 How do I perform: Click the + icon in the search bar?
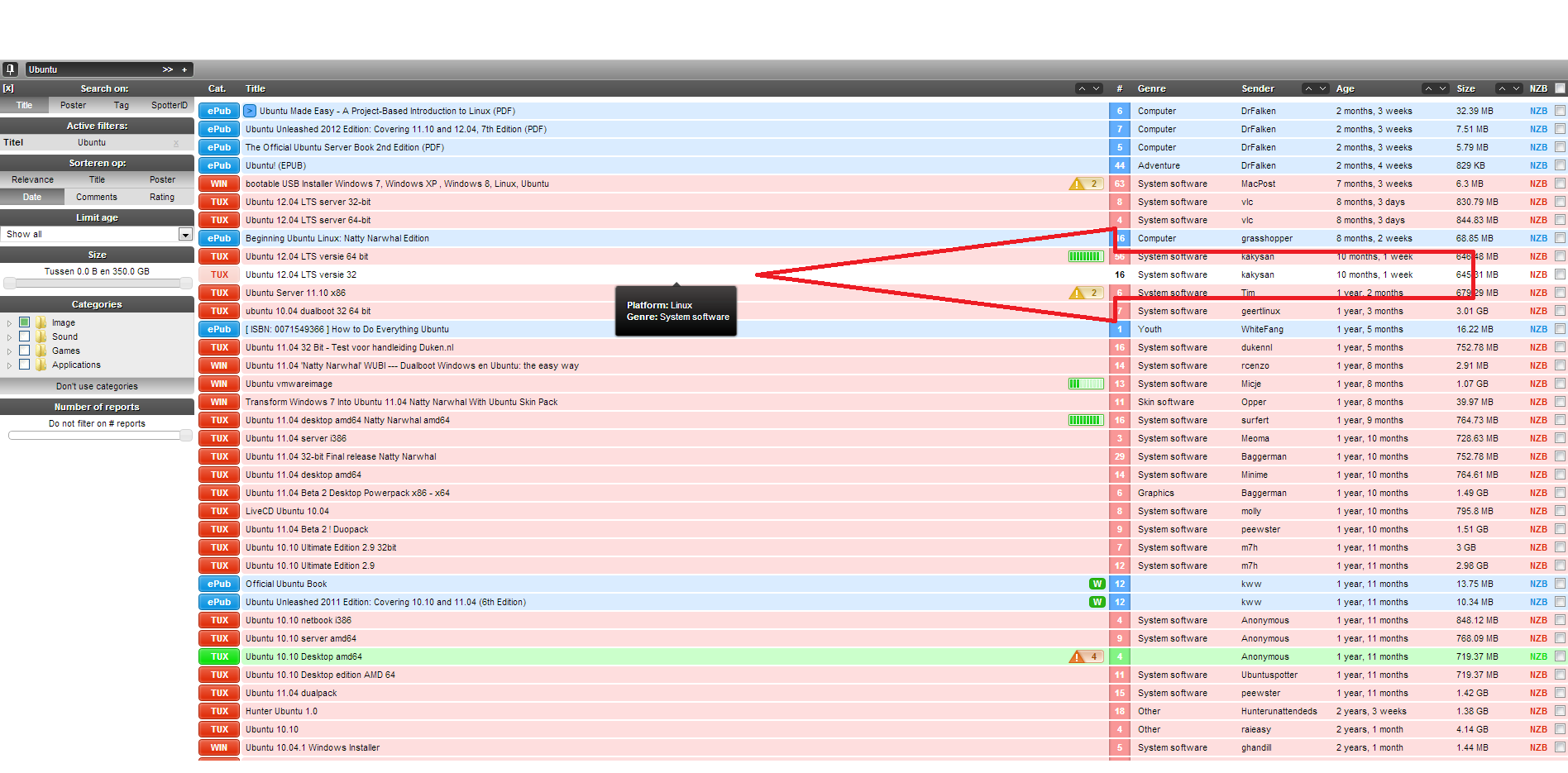(184, 69)
